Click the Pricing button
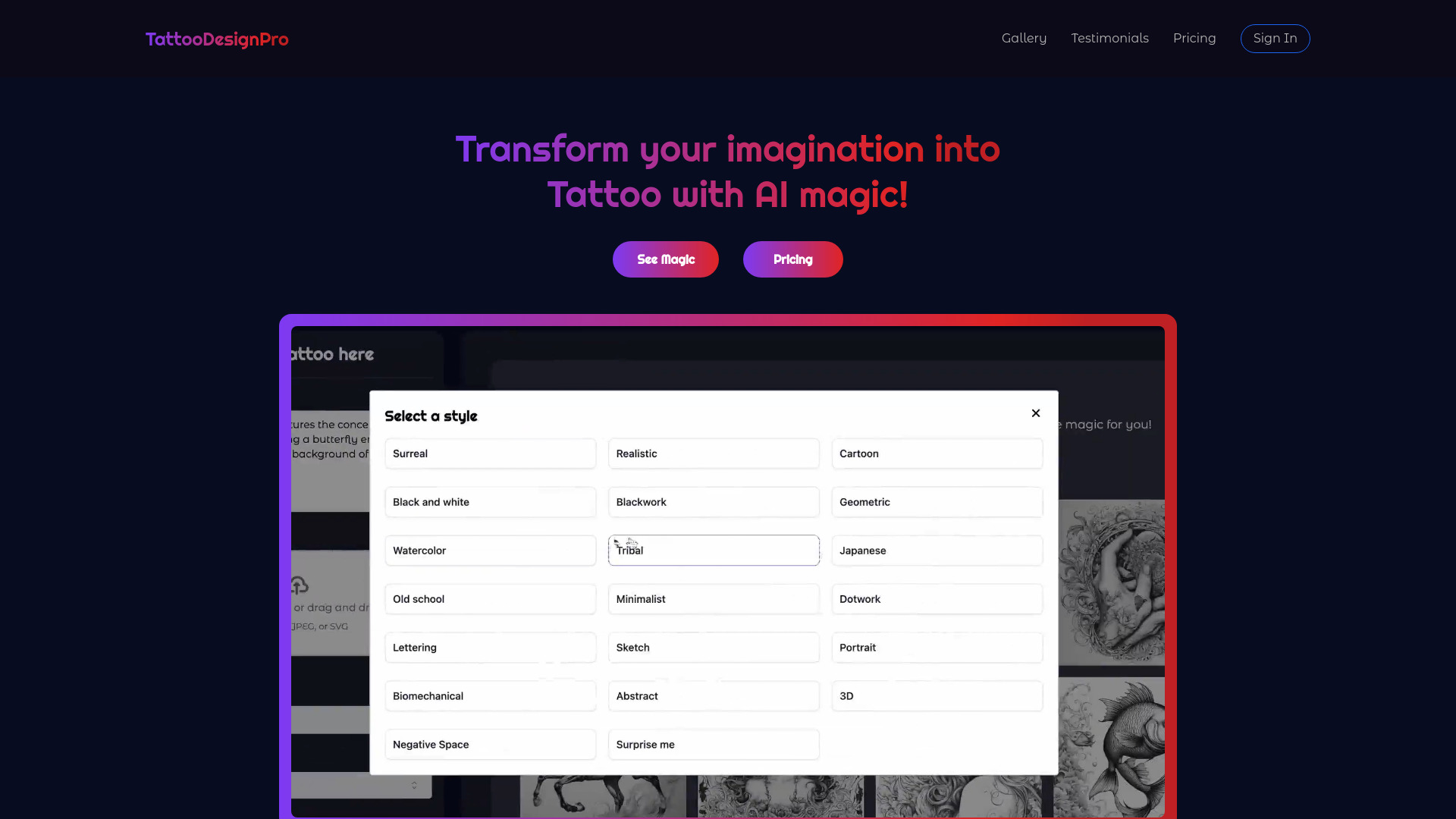The image size is (1456, 819). pyautogui.click(x=793, y=259)
